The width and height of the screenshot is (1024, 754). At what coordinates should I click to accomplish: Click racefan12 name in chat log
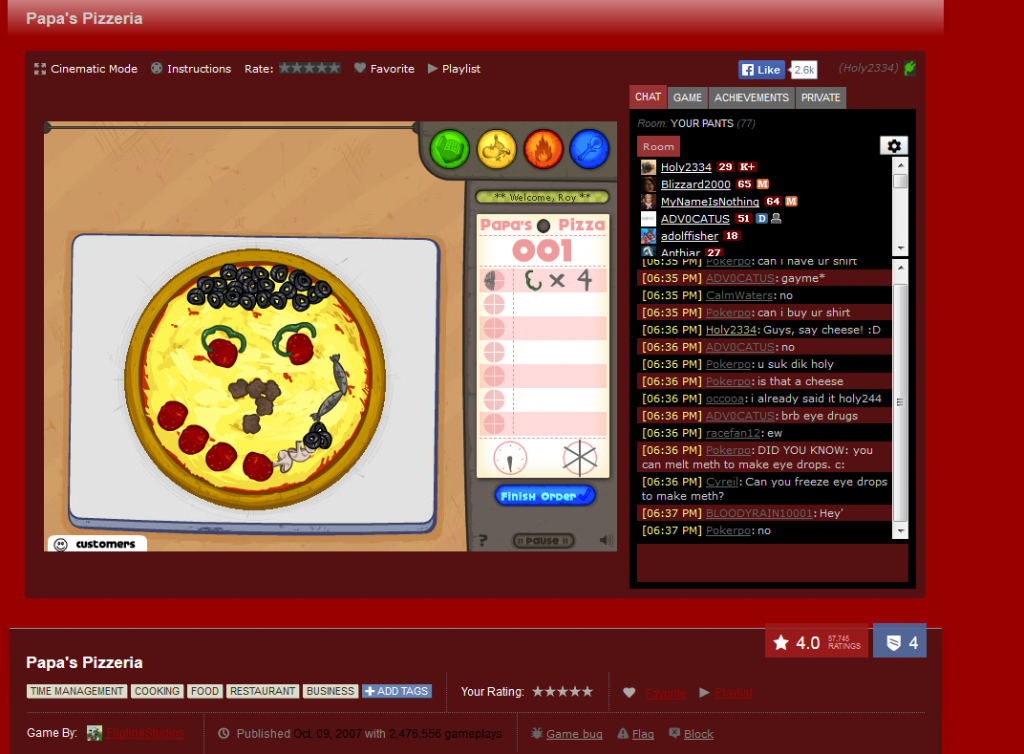click(x=733, y=433)
